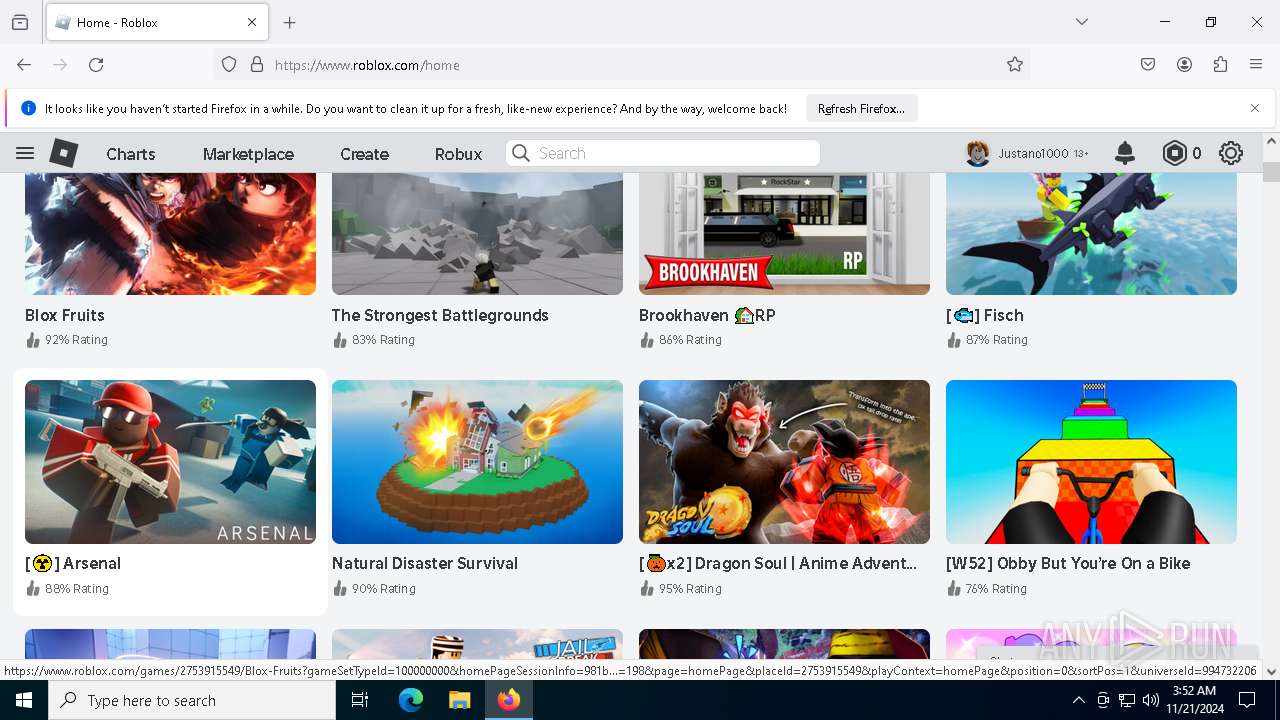Open Obby But You're On a Bike title
This screenshot has height=720, width=1280.
point(1068,563)
